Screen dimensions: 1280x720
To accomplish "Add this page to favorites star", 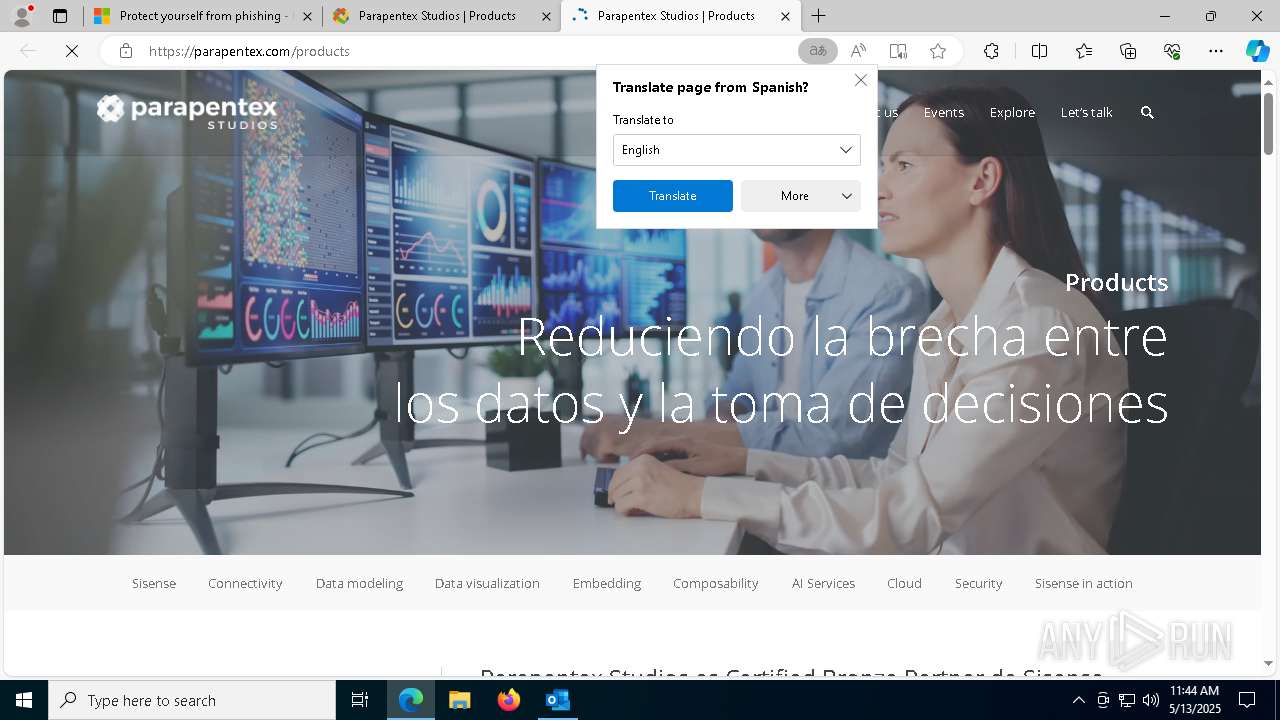I will click(938, 51).
